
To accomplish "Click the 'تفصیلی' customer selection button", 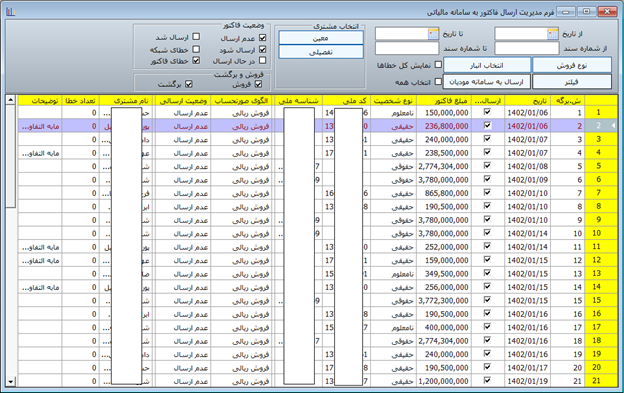I will [321, 52].
